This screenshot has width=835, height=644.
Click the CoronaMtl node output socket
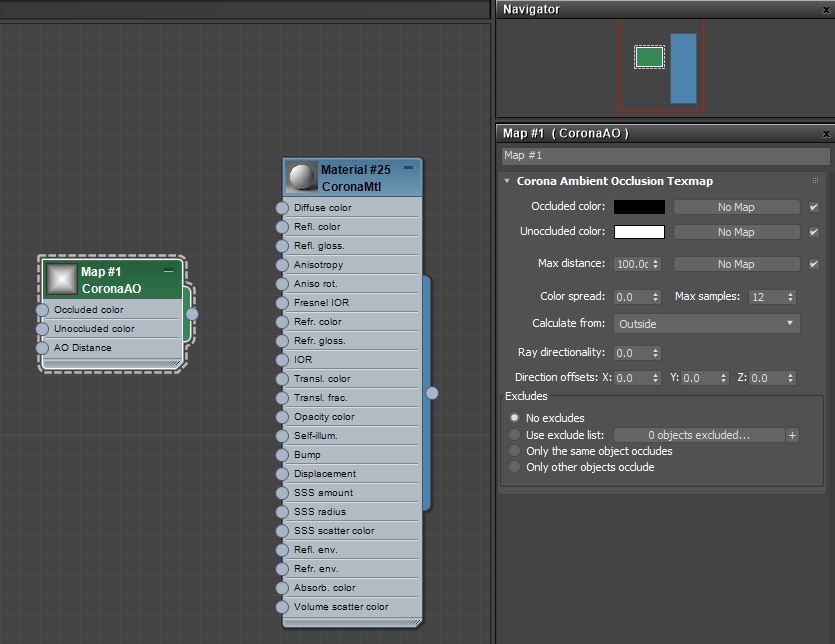coord(432,393)
